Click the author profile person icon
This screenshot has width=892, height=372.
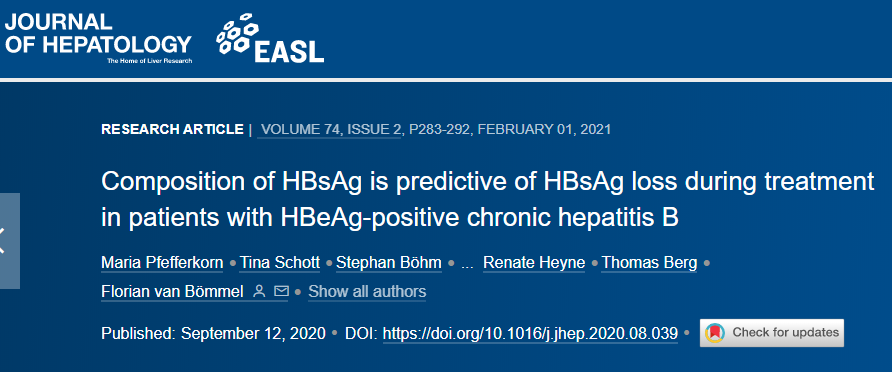coord(259,292)
